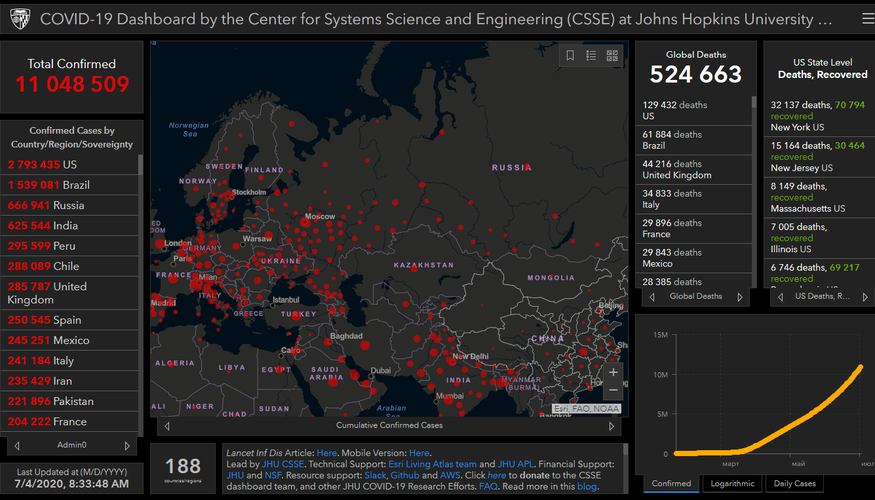
Task: Zoom in on map with plus button
Action: click(613, 372)
